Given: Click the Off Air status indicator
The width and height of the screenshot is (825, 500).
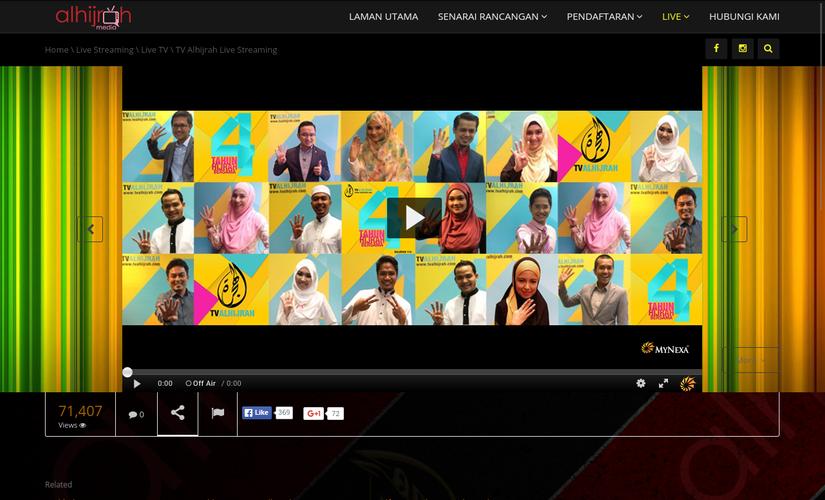Looking at the screenshot, I should pos(200,383).
